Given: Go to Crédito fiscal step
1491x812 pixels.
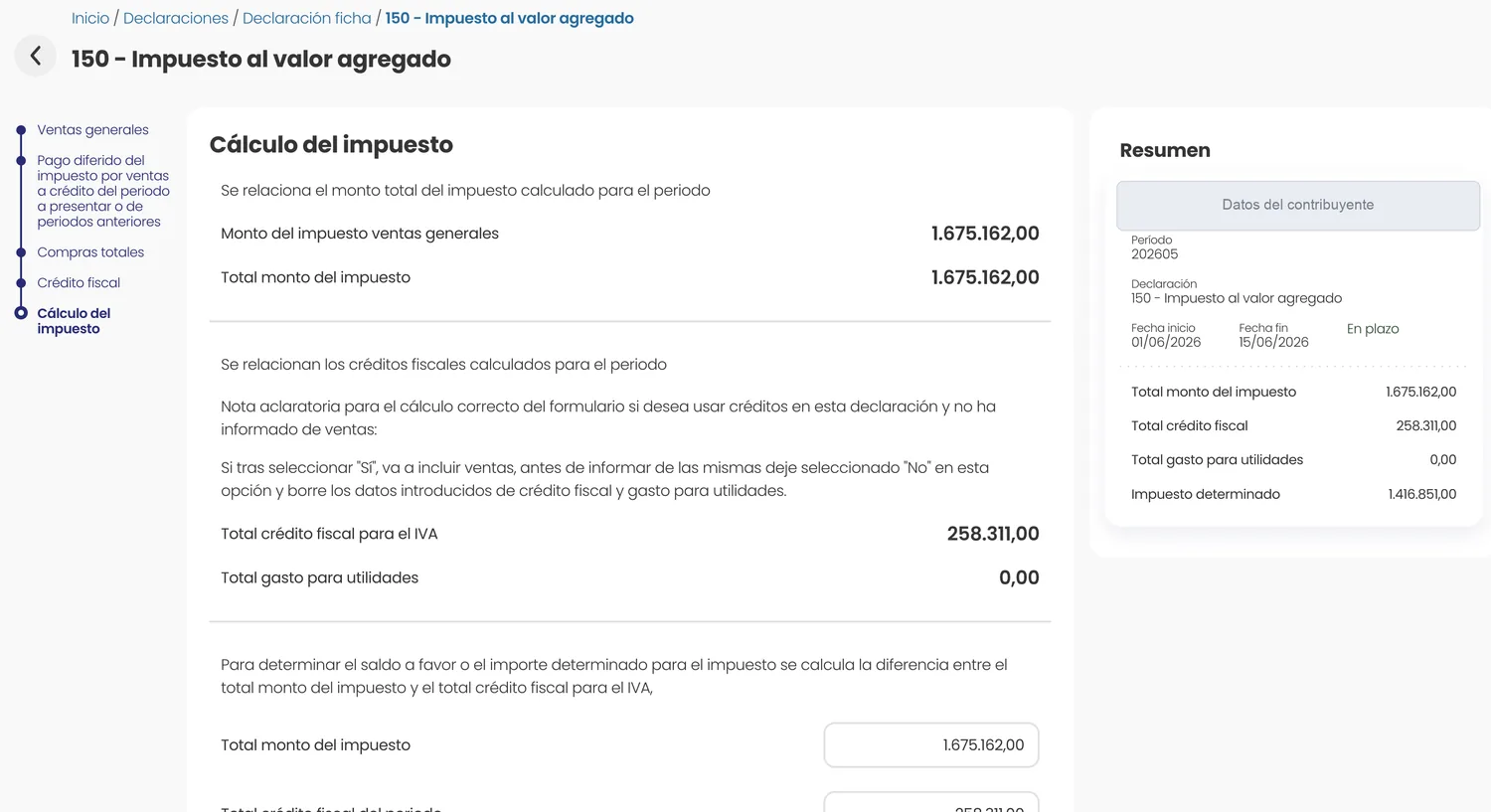Looking at the screenshot, I should pos(79,282).
